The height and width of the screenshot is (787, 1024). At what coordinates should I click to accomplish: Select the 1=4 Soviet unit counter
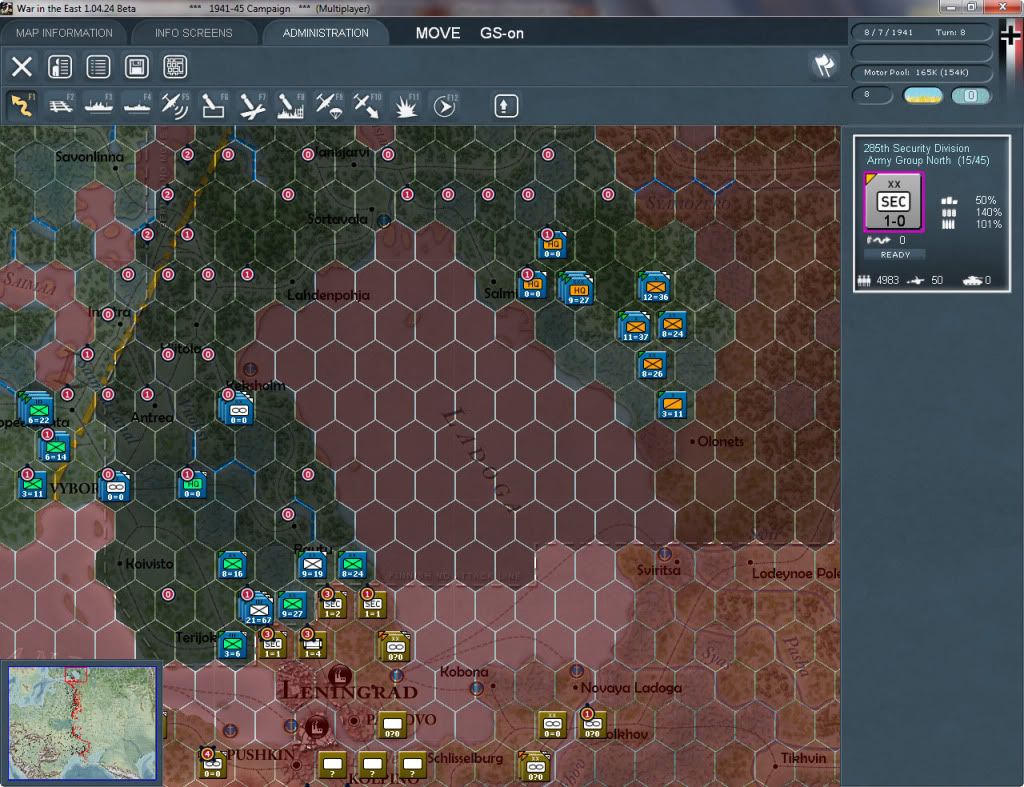312,645
